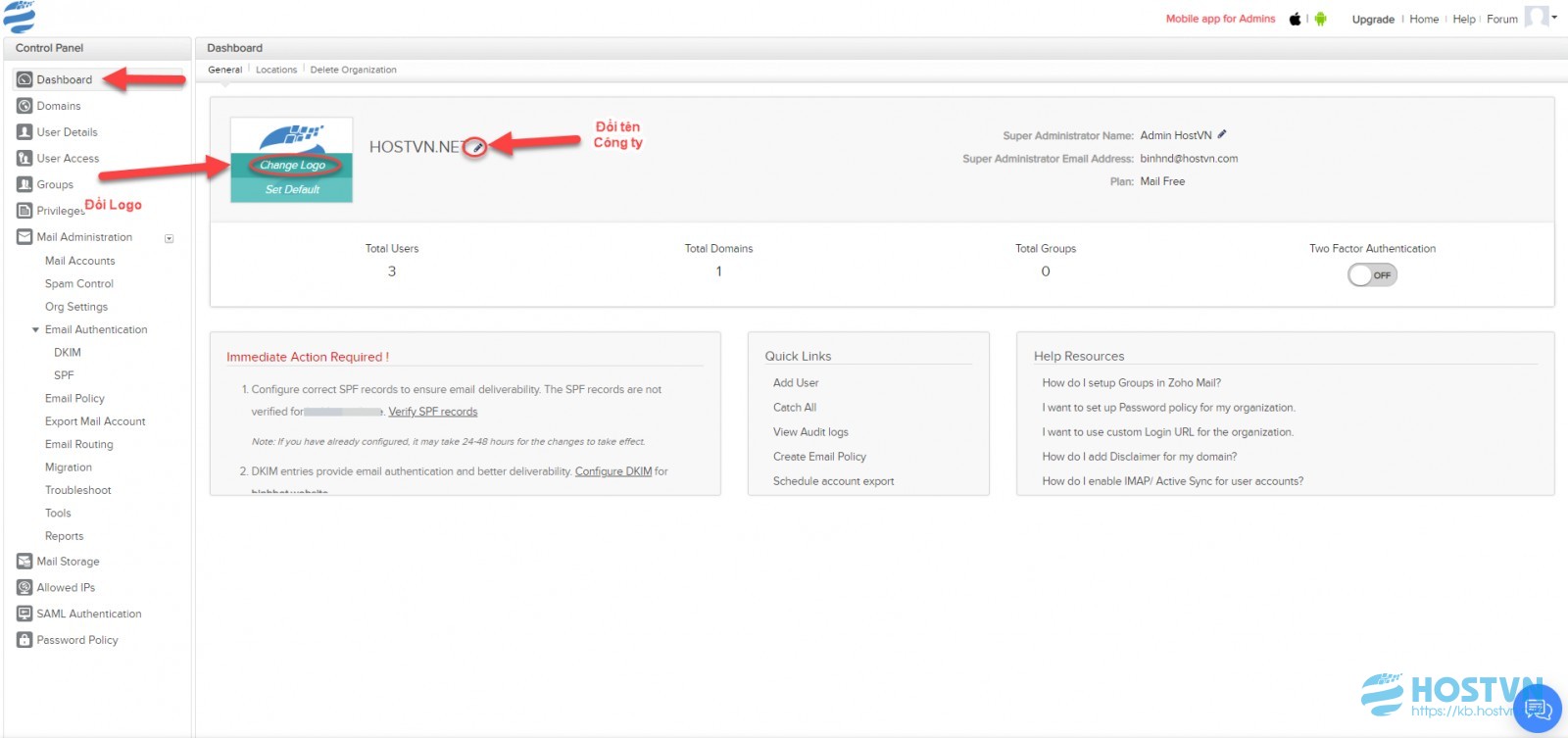Click the Dashboard sidebar icon
Image resolution: width=1568 pixels, height=738 pixels.
coord(24,79)
